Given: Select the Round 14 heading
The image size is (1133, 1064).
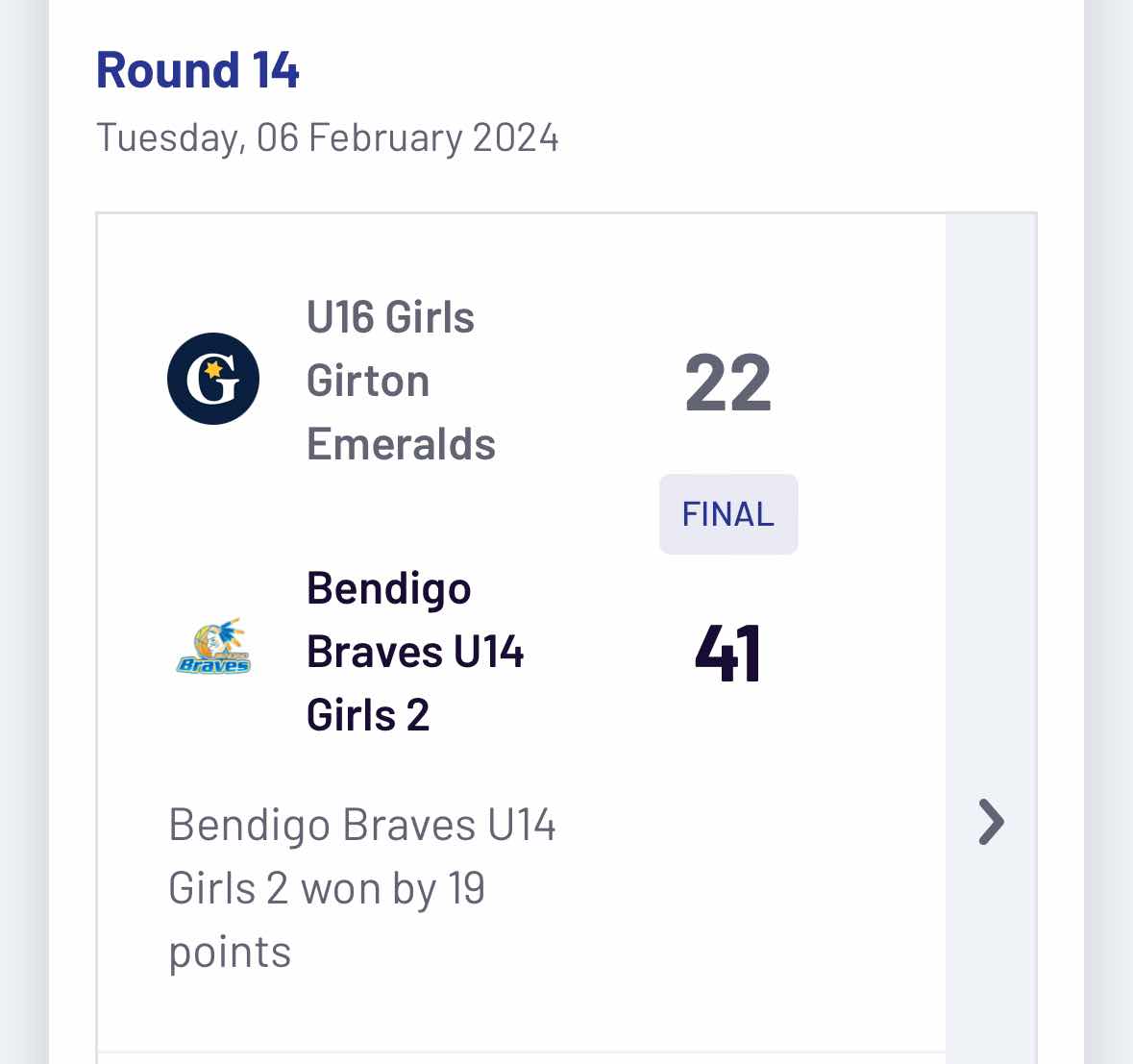Looking at the screenshot, I should 198,70.
